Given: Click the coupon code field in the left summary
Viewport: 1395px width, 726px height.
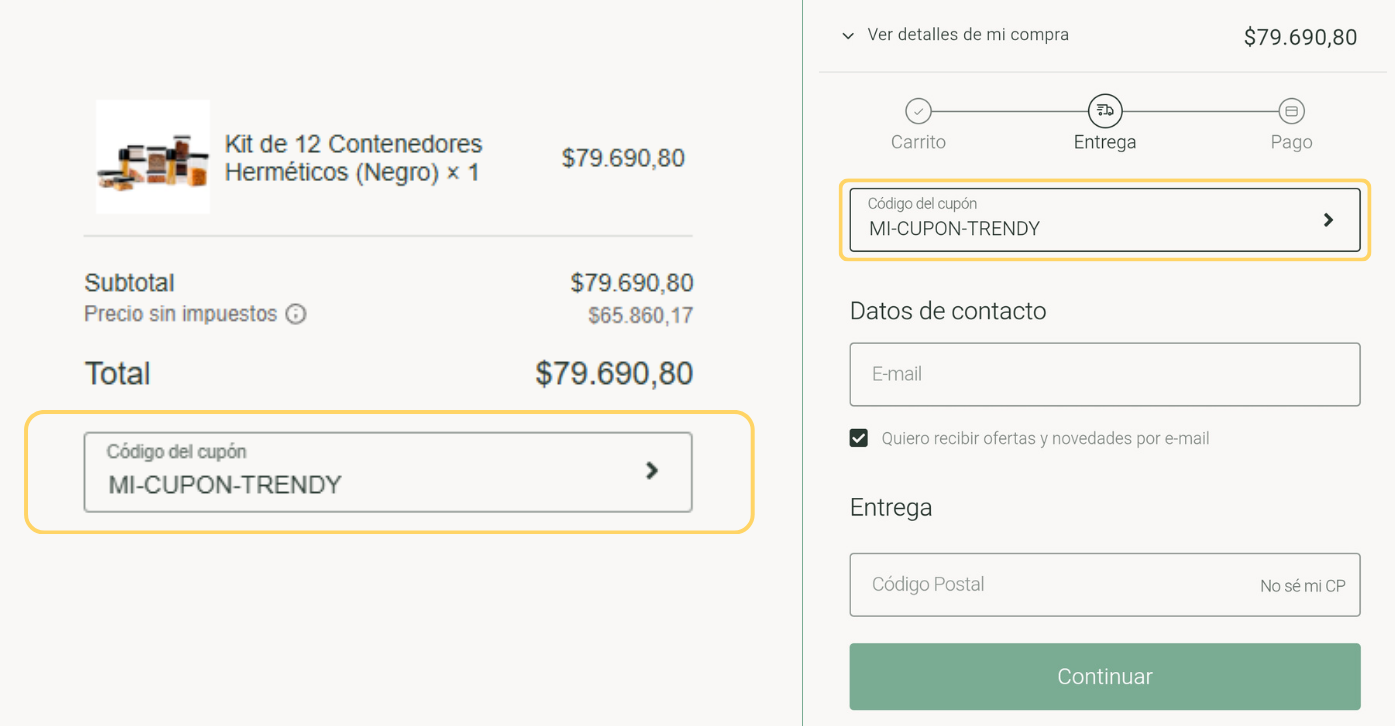Looking at the screenshot, I should coord(360,473).
